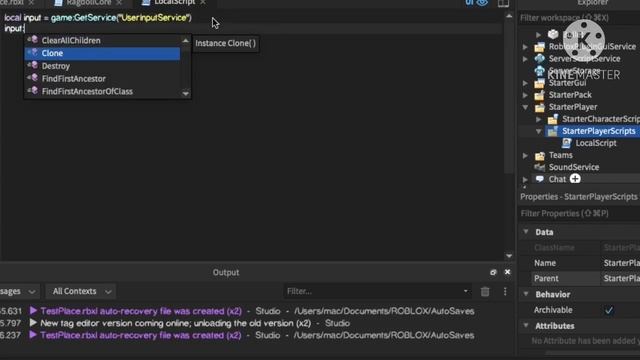The image size is (640, 360).
Task: Select StarterGui in Explorer
Action: coord(567,83)
